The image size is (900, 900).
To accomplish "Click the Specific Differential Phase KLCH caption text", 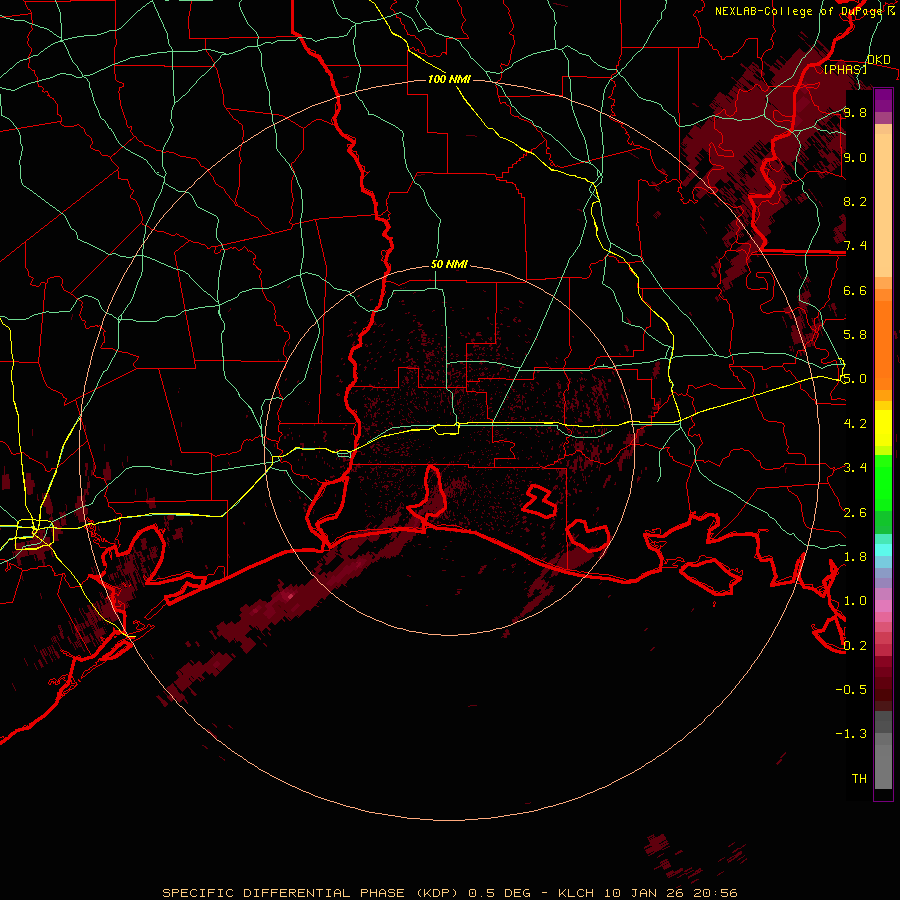I will pos(449,893).
